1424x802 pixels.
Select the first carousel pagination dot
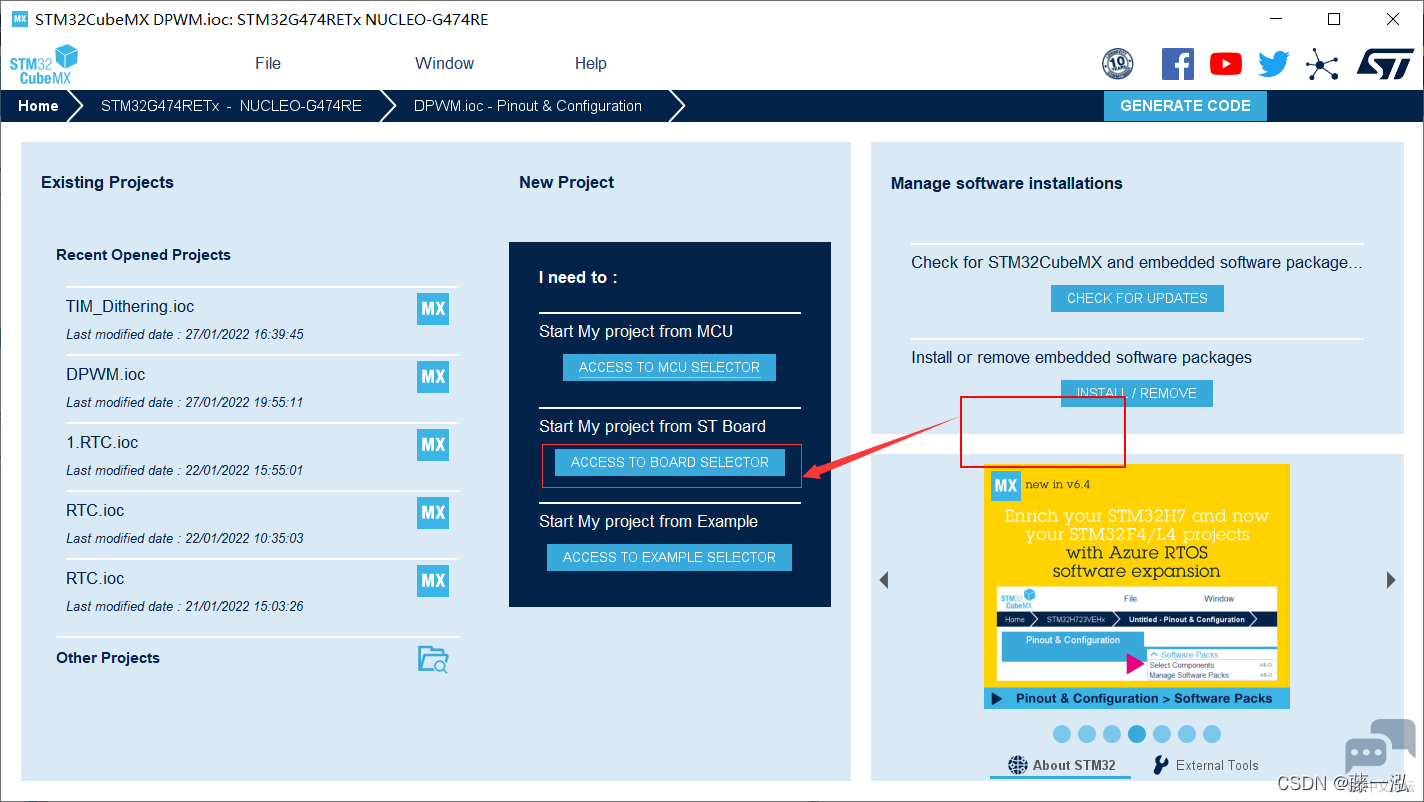1062,734
